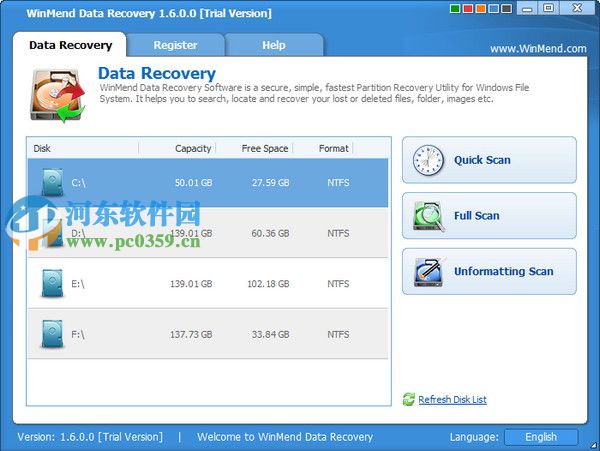Click the 102.18 GB free space cell
Image resolution: width=600 pixels, height=451 pixels.
click(268, 283)
